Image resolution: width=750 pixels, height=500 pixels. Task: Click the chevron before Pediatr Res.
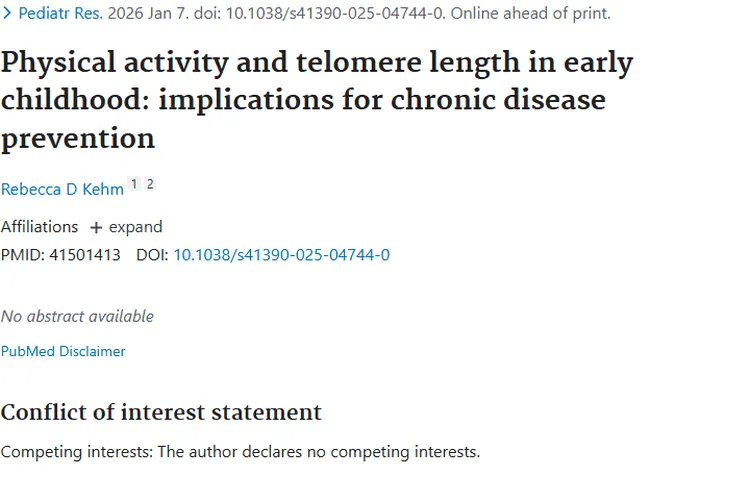(x=8, y=14)
